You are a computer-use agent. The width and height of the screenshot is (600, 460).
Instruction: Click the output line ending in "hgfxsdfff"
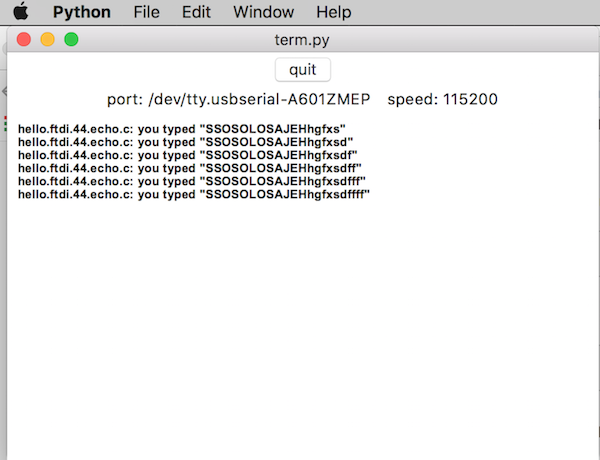(192, 181)
